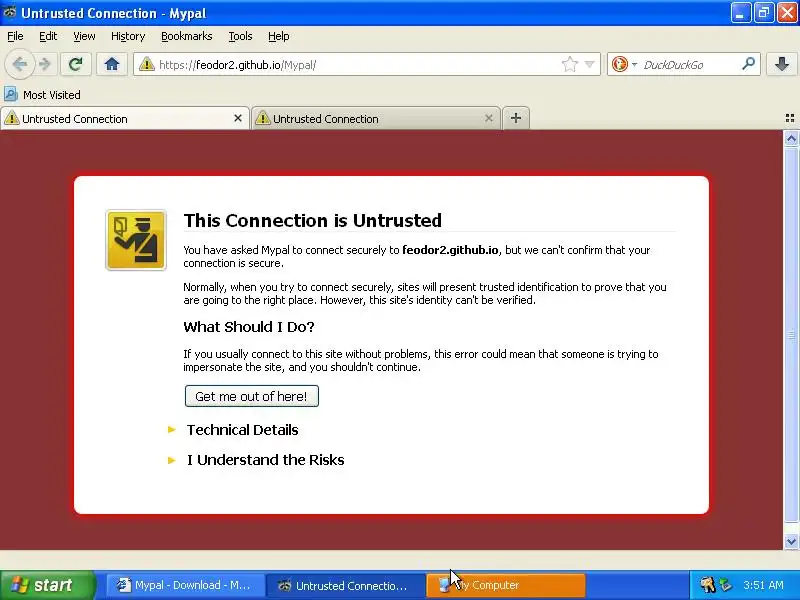
Task: Close the second Untrusted Connection tab
Action: 489,118
